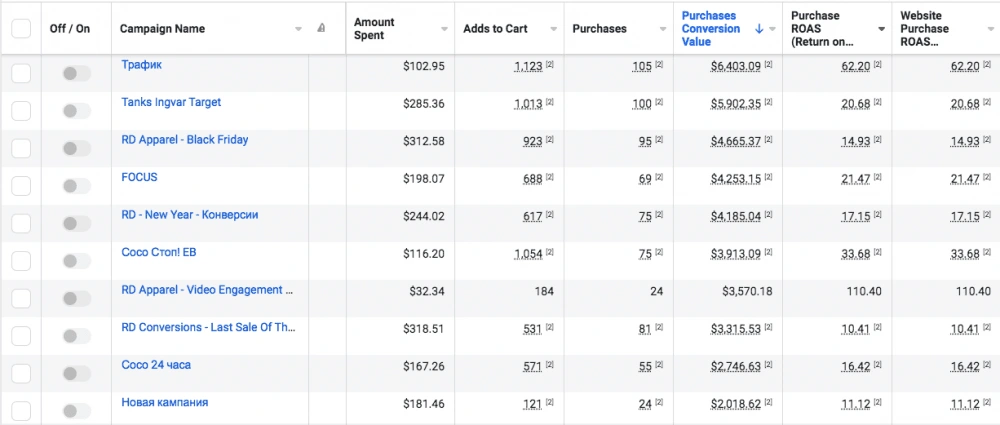
Task: Click footnote marker beside $6,403.09 value
Action: (769, 66)
